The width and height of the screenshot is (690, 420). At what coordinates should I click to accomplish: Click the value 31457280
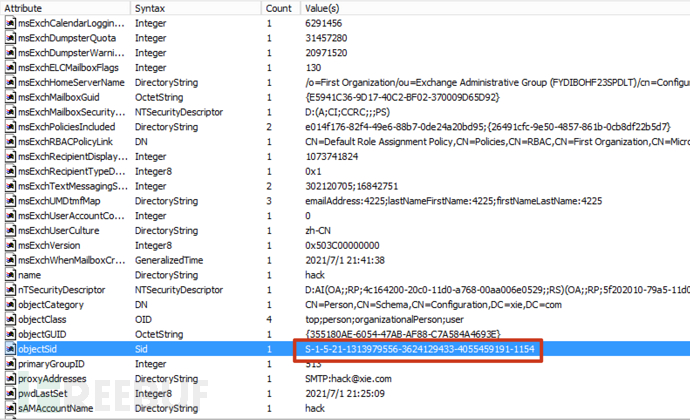(x=326, y=38)
